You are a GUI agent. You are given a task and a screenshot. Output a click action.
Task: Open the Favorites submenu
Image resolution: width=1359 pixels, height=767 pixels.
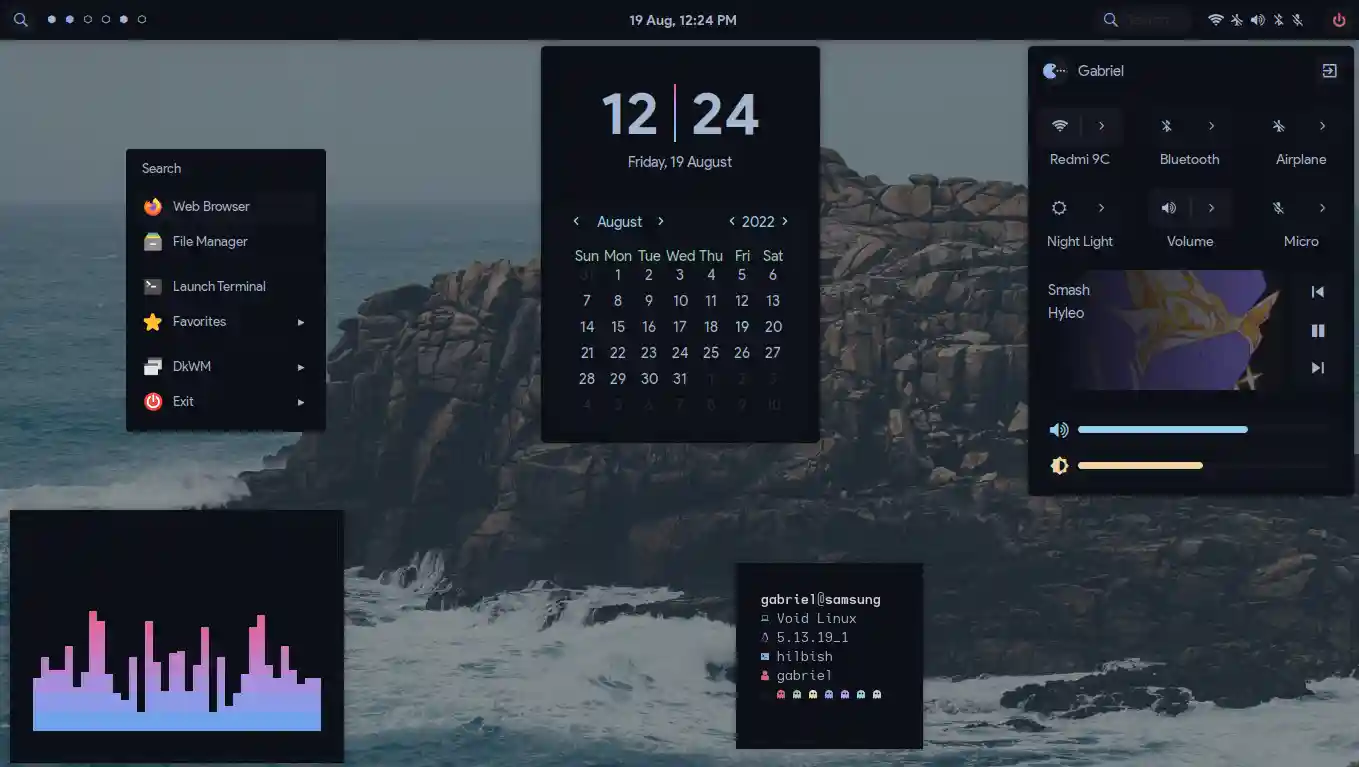coord(226,321)
